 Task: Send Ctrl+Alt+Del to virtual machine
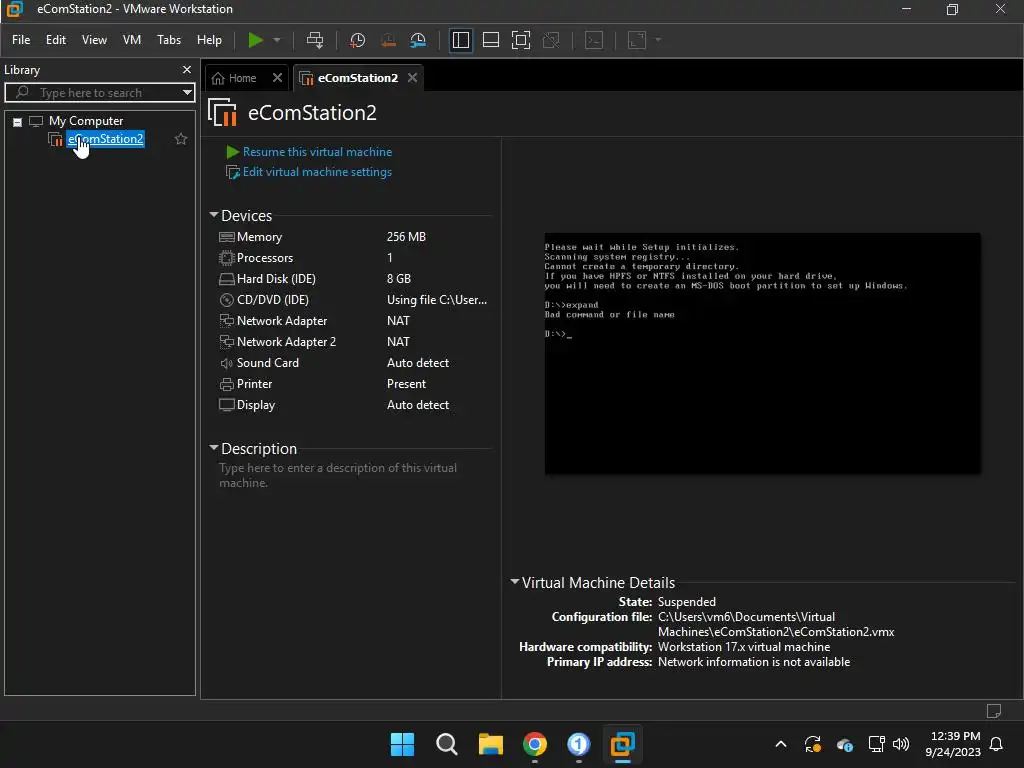pyautogui.click(x=315, y=40)
